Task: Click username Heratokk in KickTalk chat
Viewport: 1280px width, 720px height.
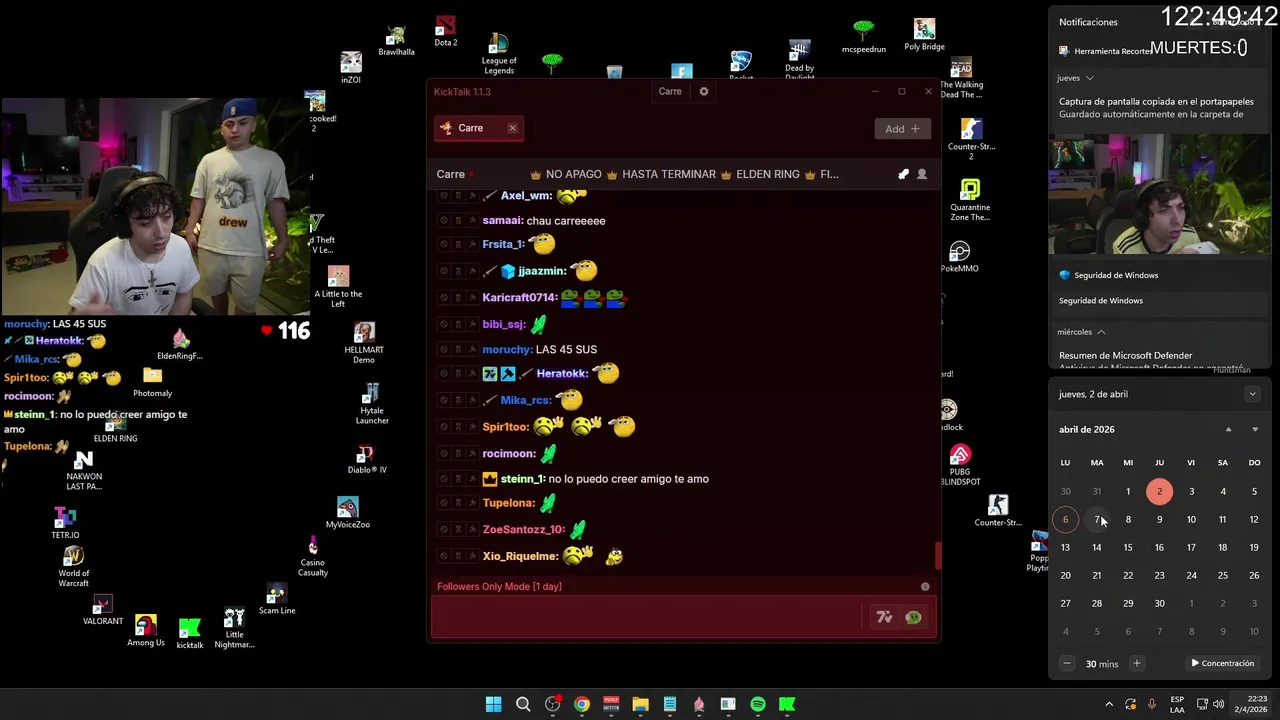Action: click(562, 374)
